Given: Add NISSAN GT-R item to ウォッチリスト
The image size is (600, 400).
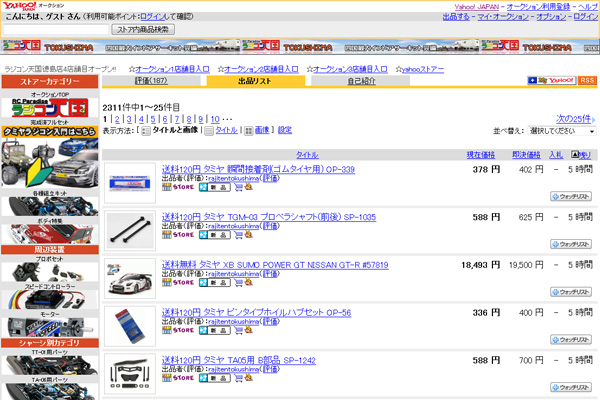Looking at the screenshot, I should (x=571, y=292).
